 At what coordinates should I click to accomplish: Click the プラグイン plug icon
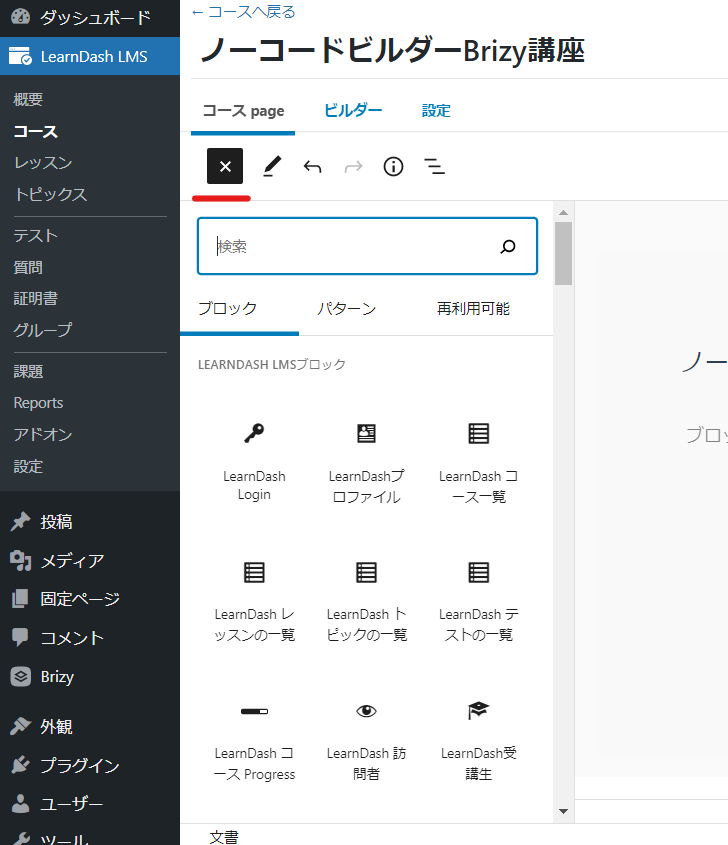click(20, 765)
